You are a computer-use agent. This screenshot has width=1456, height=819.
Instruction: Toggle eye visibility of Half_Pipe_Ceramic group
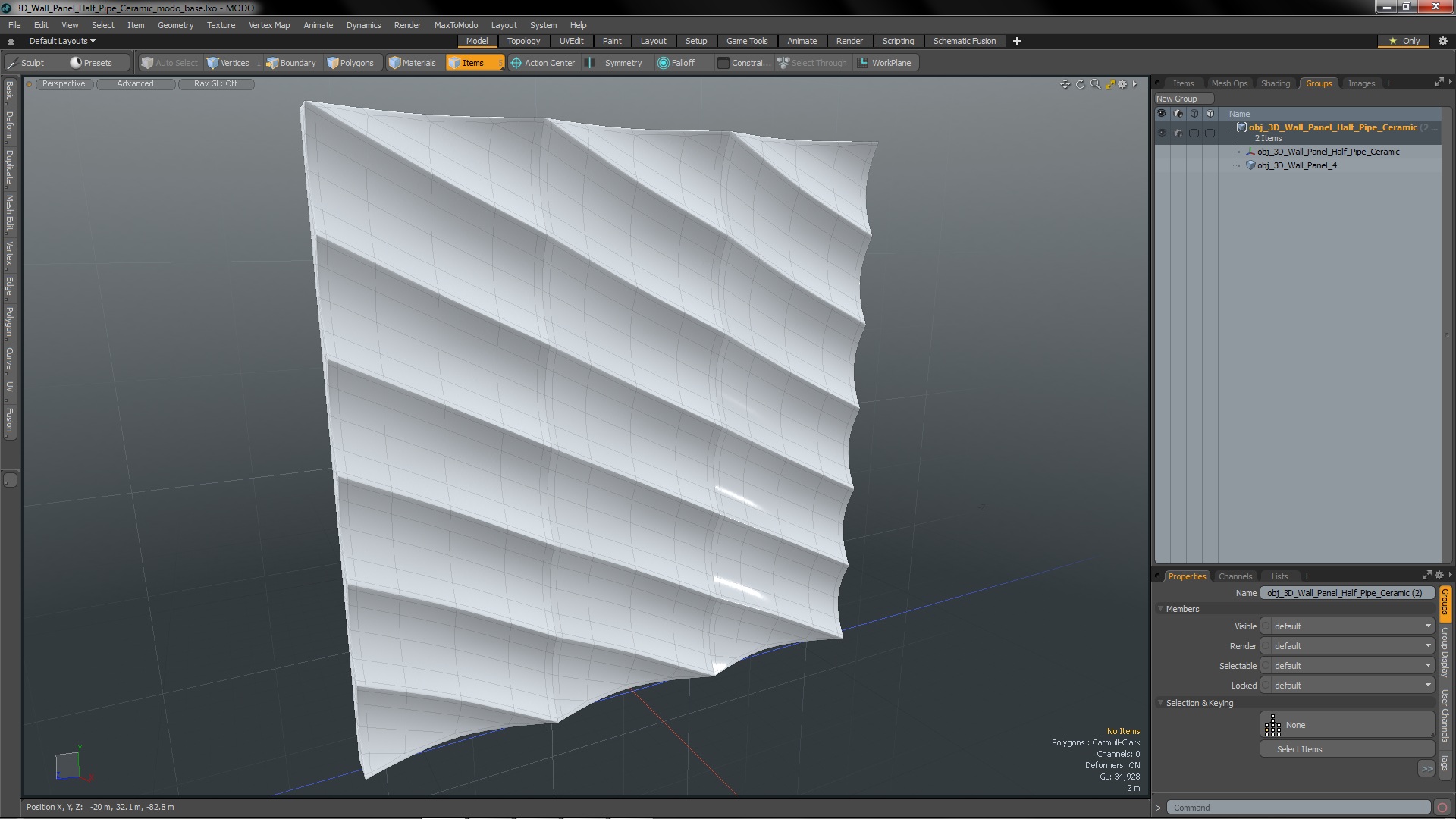click(1162, 133)
